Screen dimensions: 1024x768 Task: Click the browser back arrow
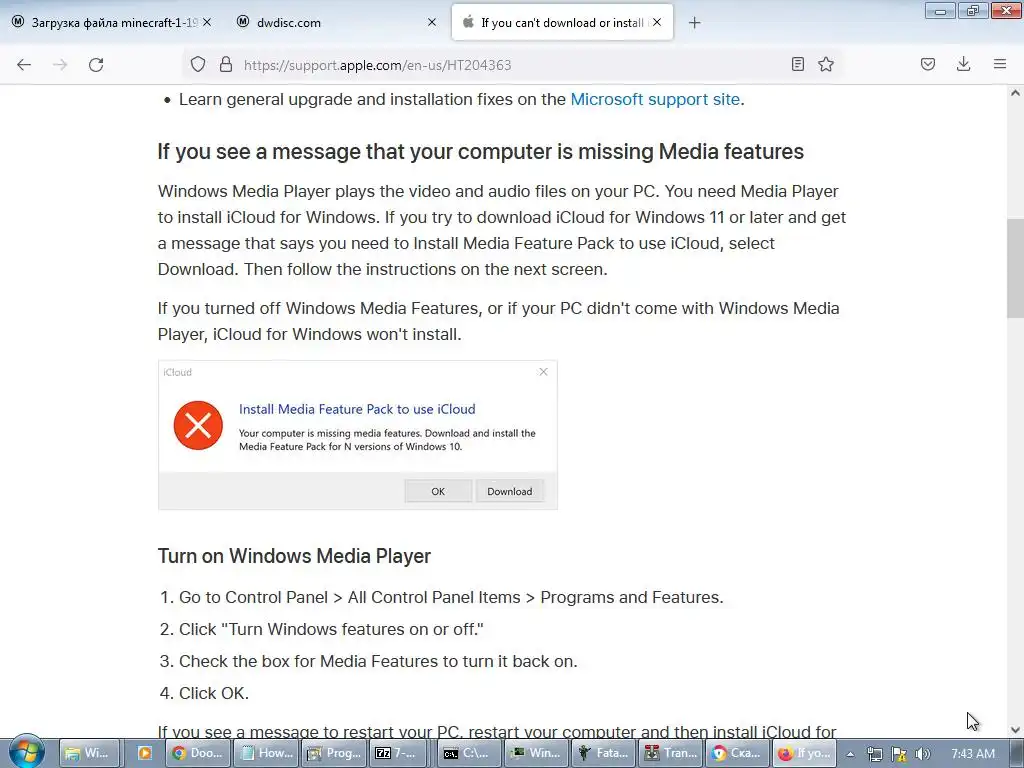(24, 64)
